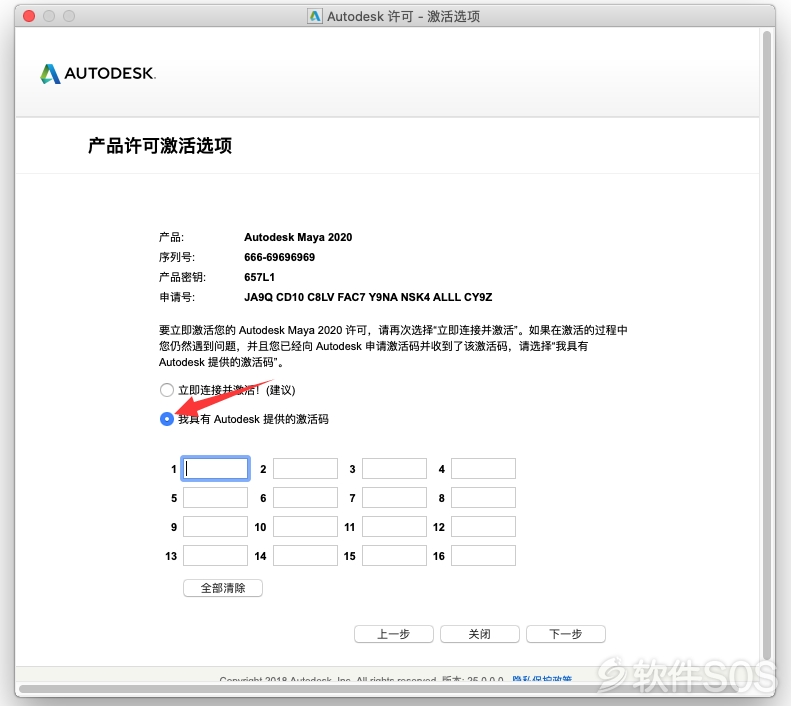Click product name "Autodesk Maya 2020"

tap(298, 237)
